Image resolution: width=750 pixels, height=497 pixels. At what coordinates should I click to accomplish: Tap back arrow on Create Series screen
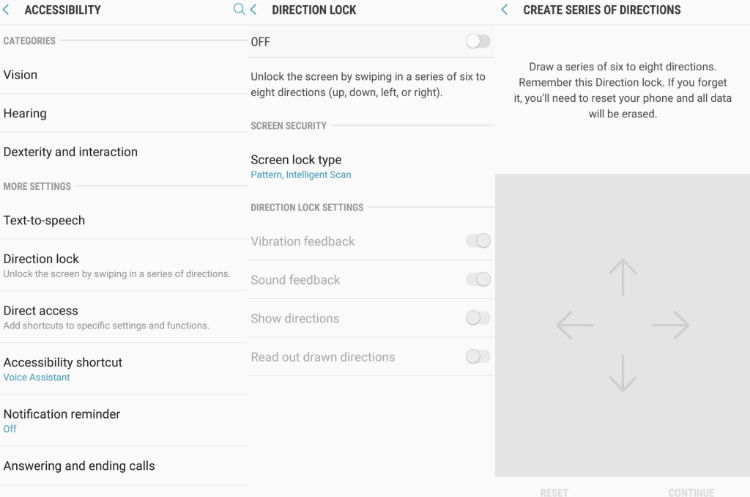tap(505, 10)
